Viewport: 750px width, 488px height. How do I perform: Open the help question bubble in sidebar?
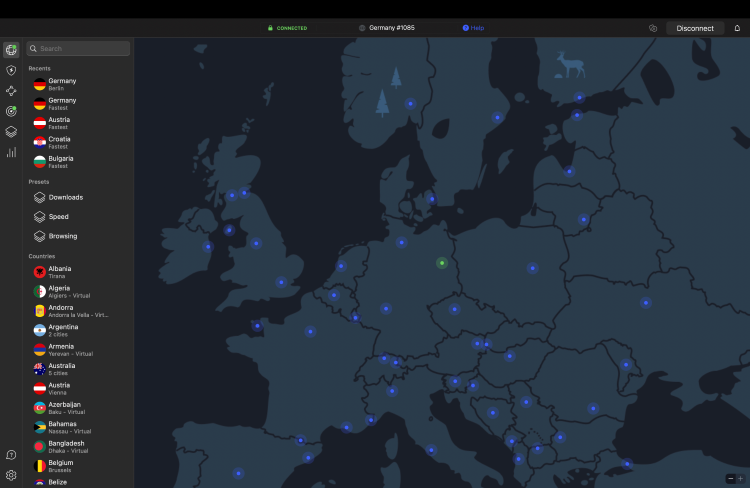tap(11, 455)
